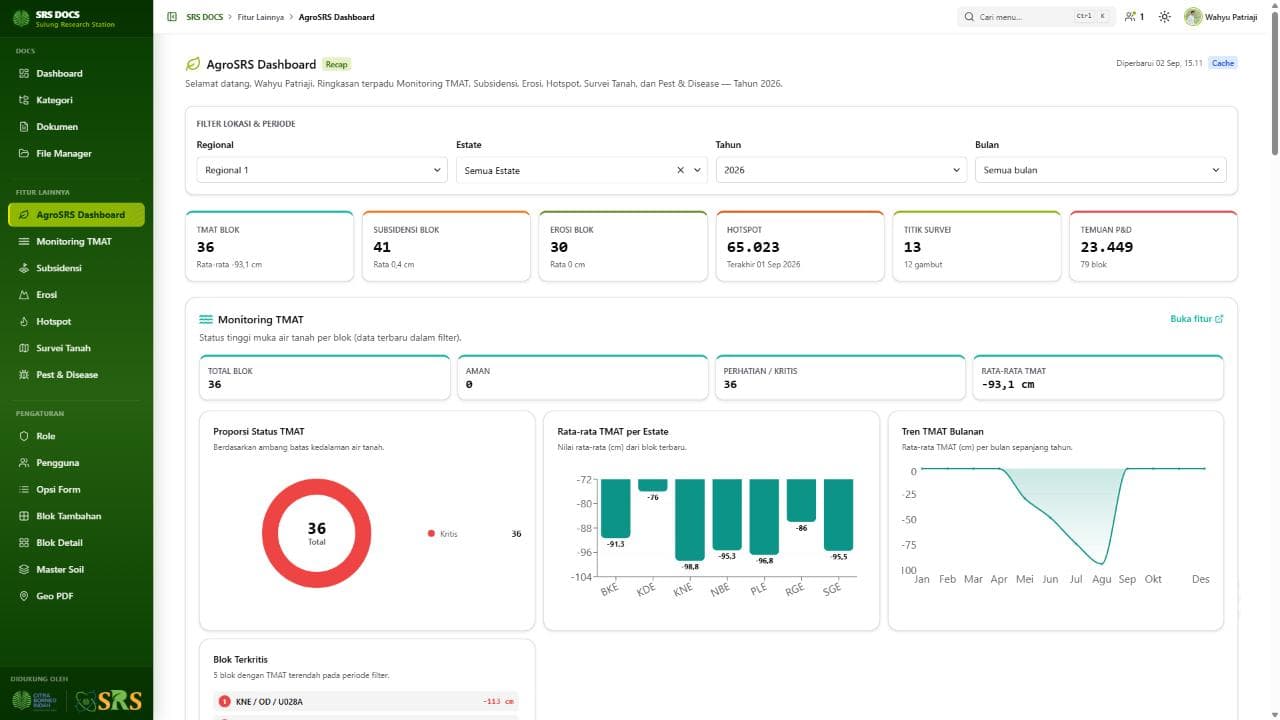Go to Monitoring TMAT in sidebar
Image resolution: width=1280 pixels, height=720 pixels.
point(76,242)
